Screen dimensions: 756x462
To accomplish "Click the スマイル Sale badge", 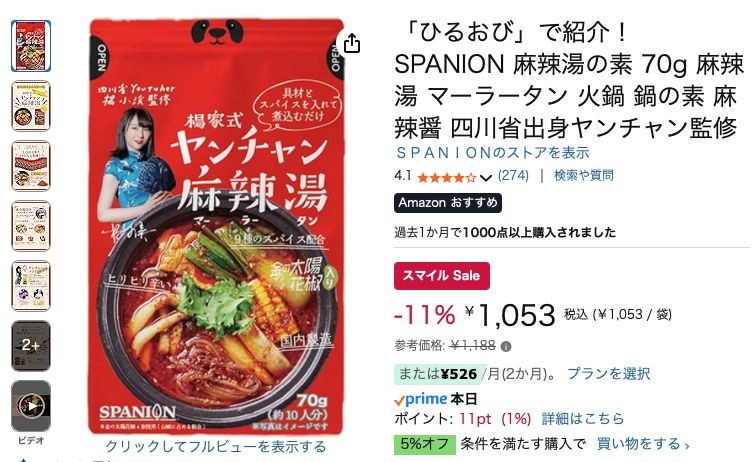I will tap(442, 276).
